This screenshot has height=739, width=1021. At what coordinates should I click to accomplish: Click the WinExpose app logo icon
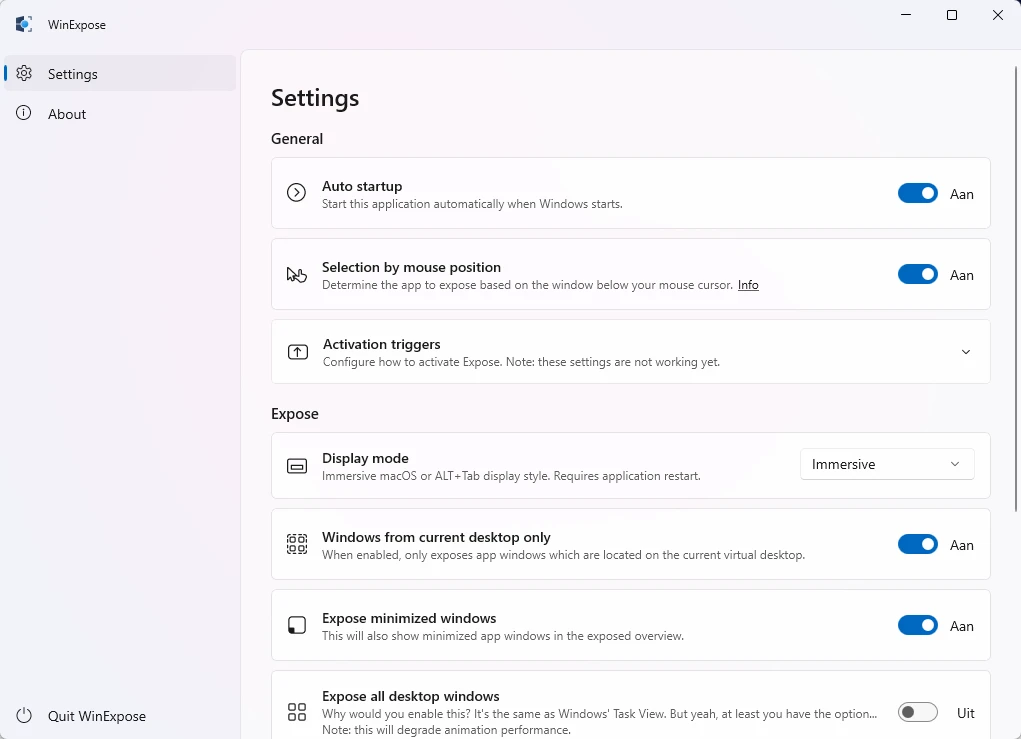[24, 24]
